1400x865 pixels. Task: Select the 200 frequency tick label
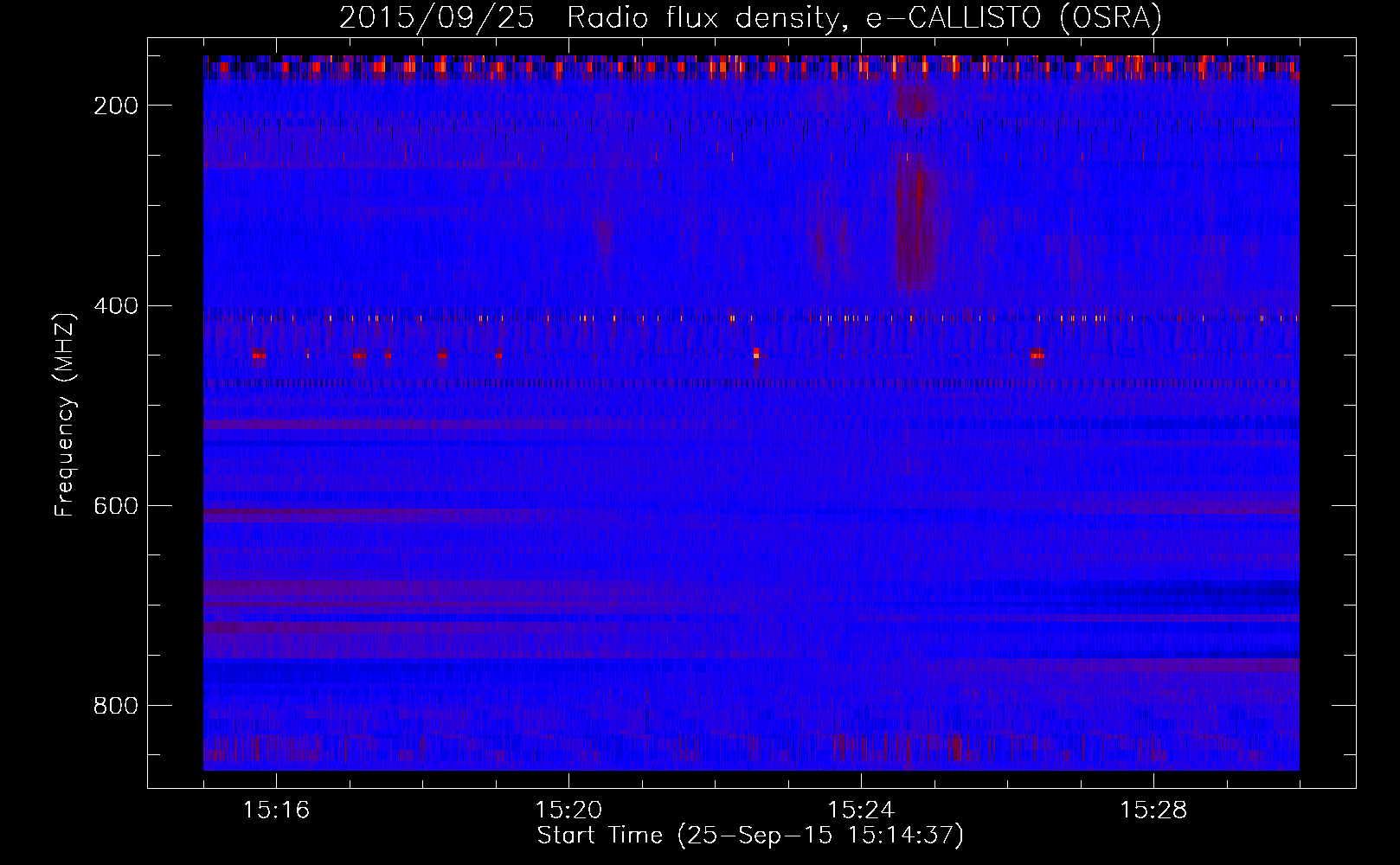coord(116,106)
